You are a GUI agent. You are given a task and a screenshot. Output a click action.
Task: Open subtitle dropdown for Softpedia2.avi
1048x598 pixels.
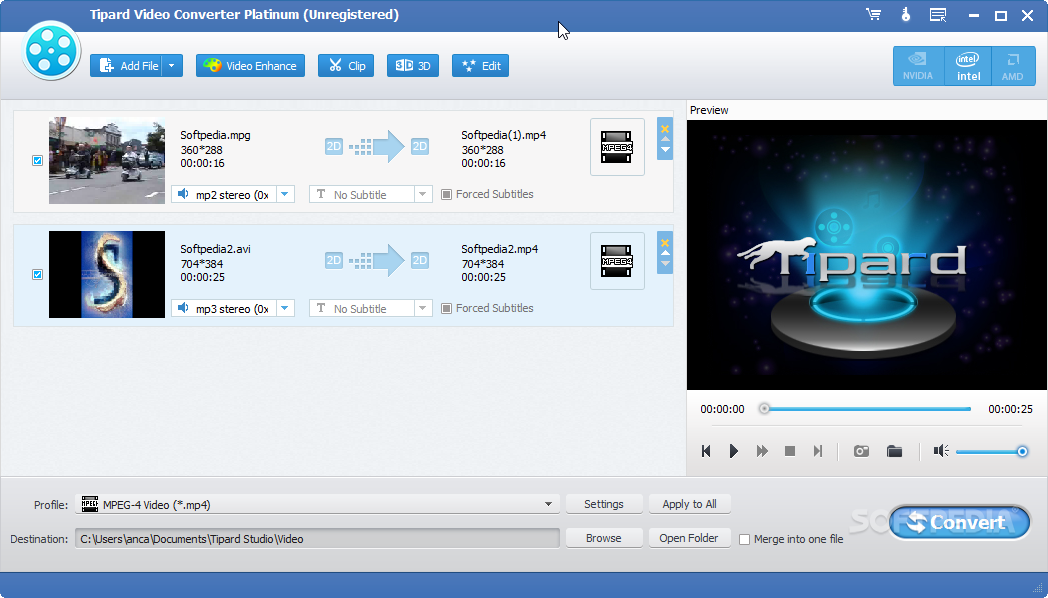[422, 309]
